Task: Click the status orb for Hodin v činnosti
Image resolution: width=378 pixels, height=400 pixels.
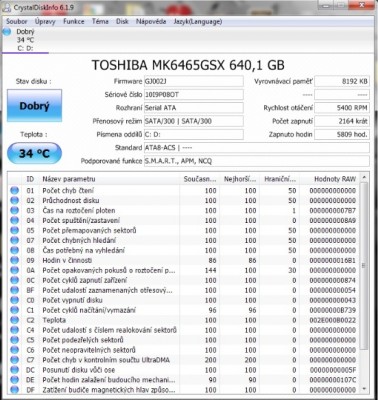Action: [x=14, y=260]
